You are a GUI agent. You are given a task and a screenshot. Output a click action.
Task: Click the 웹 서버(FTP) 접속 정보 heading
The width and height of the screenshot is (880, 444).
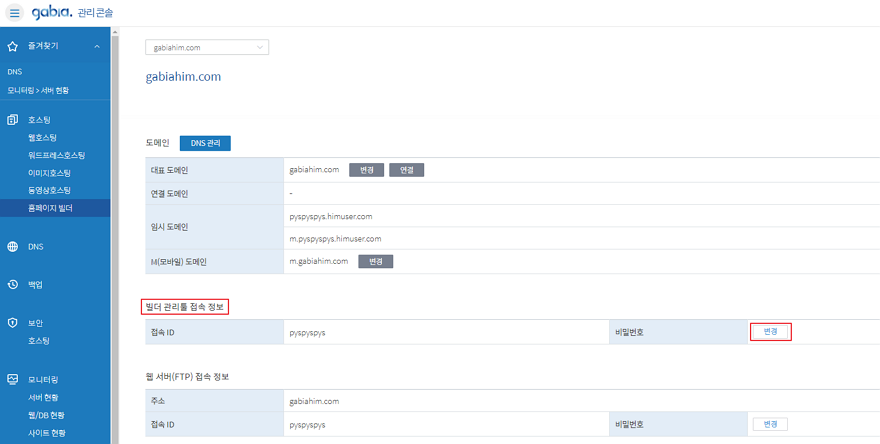coord(187,377)
